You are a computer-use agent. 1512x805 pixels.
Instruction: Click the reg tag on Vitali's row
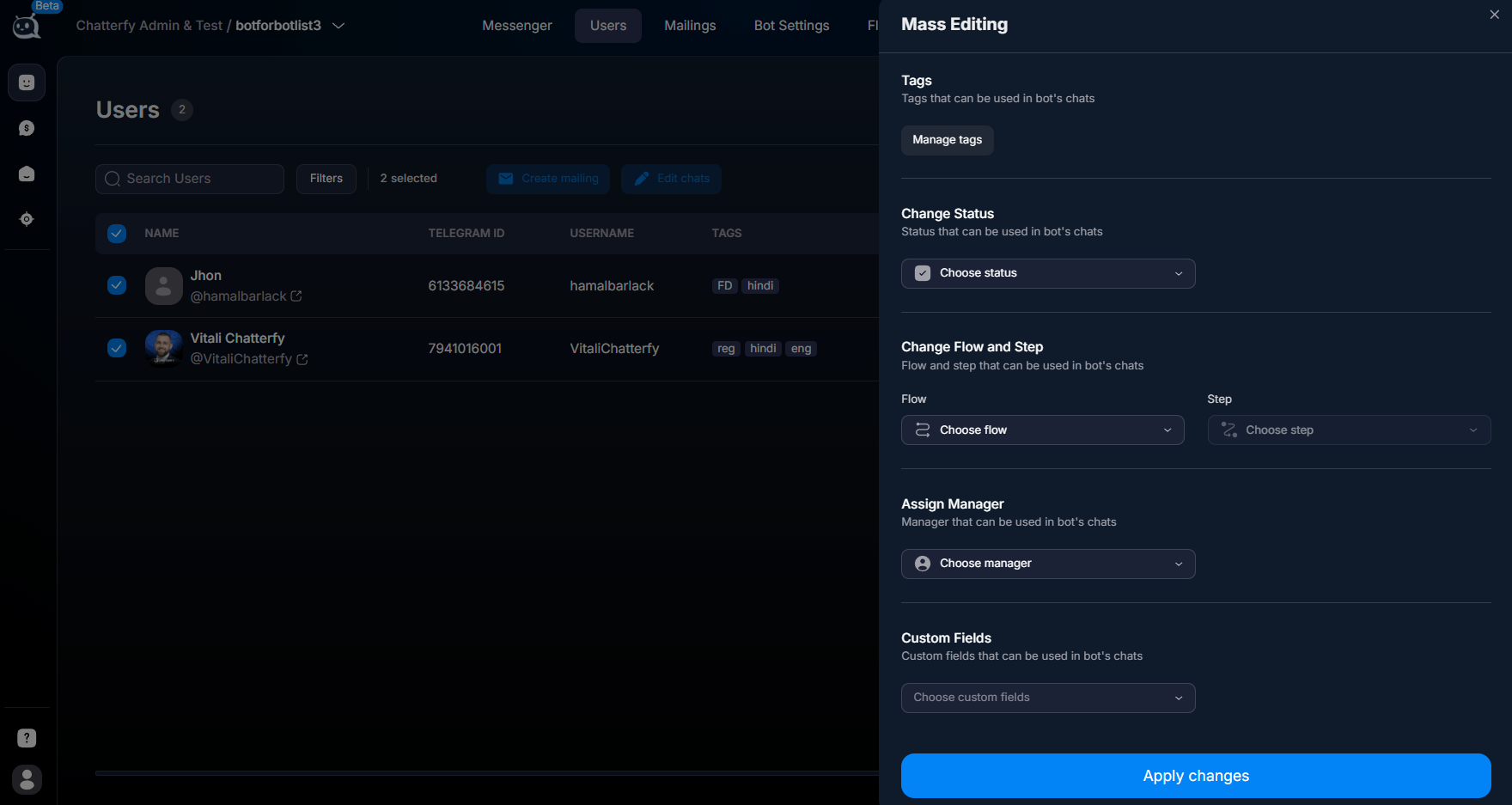click(x=726, y=349)
